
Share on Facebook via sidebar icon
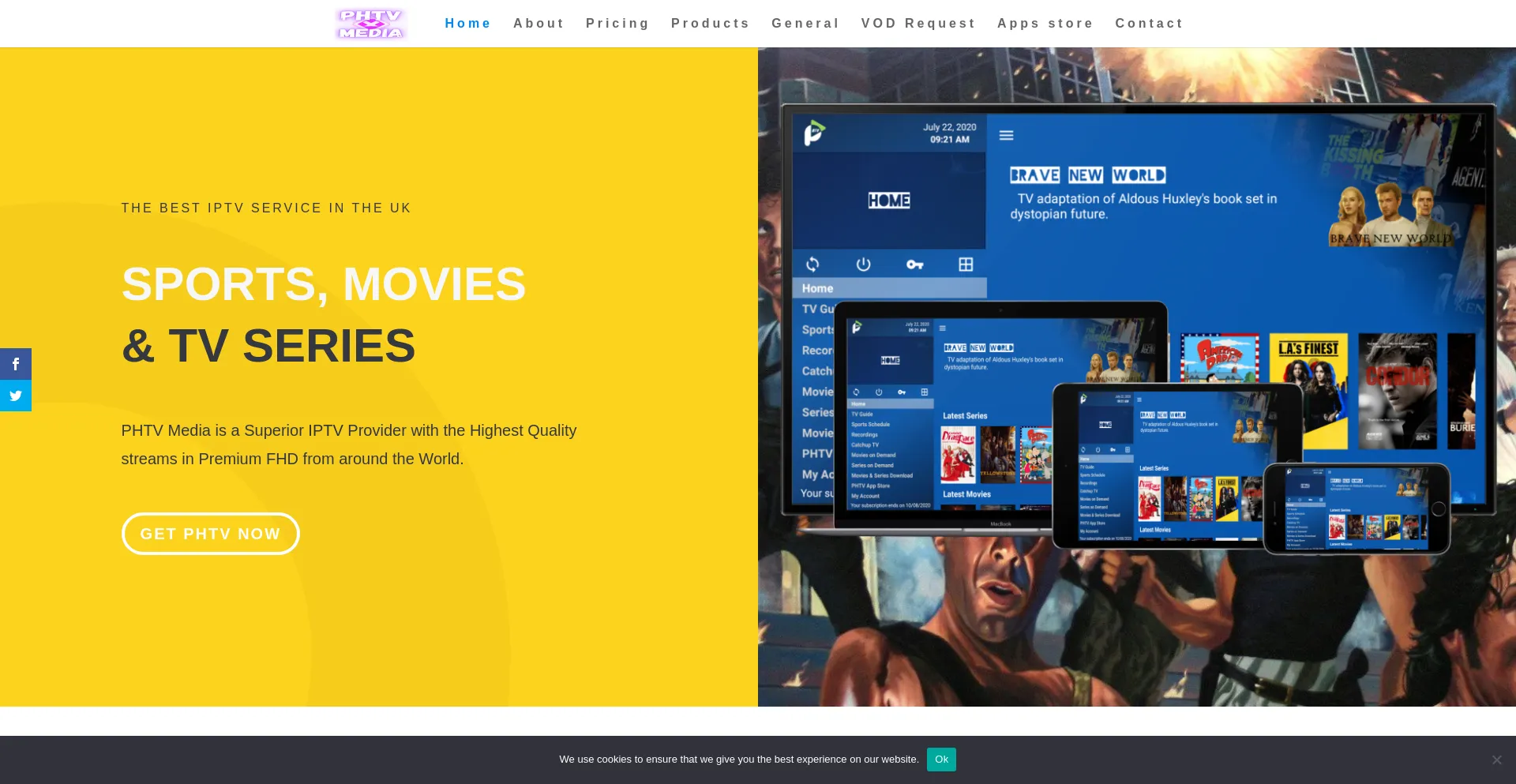(x=16, y=364)
